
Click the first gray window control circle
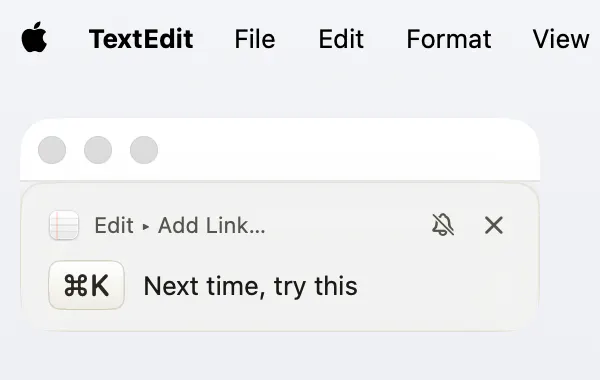pyautogui.click(x=52, y=150)
